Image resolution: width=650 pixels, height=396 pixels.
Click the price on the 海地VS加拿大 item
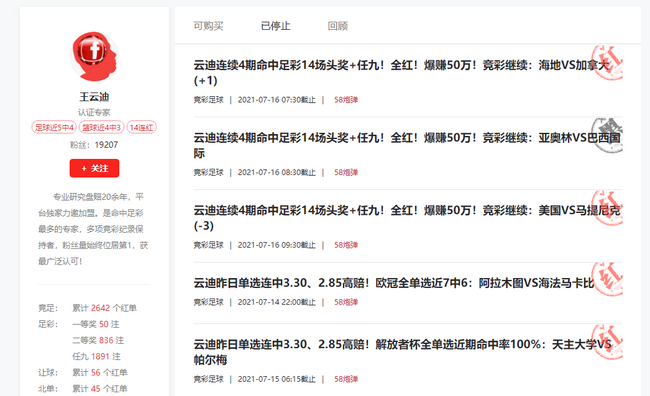coord(346,100)
